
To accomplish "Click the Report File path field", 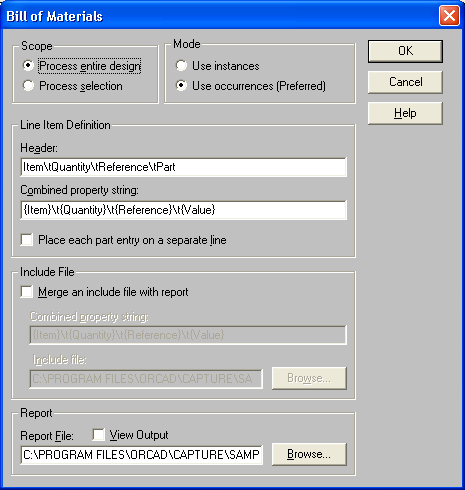I will click(x=142, y=455).
